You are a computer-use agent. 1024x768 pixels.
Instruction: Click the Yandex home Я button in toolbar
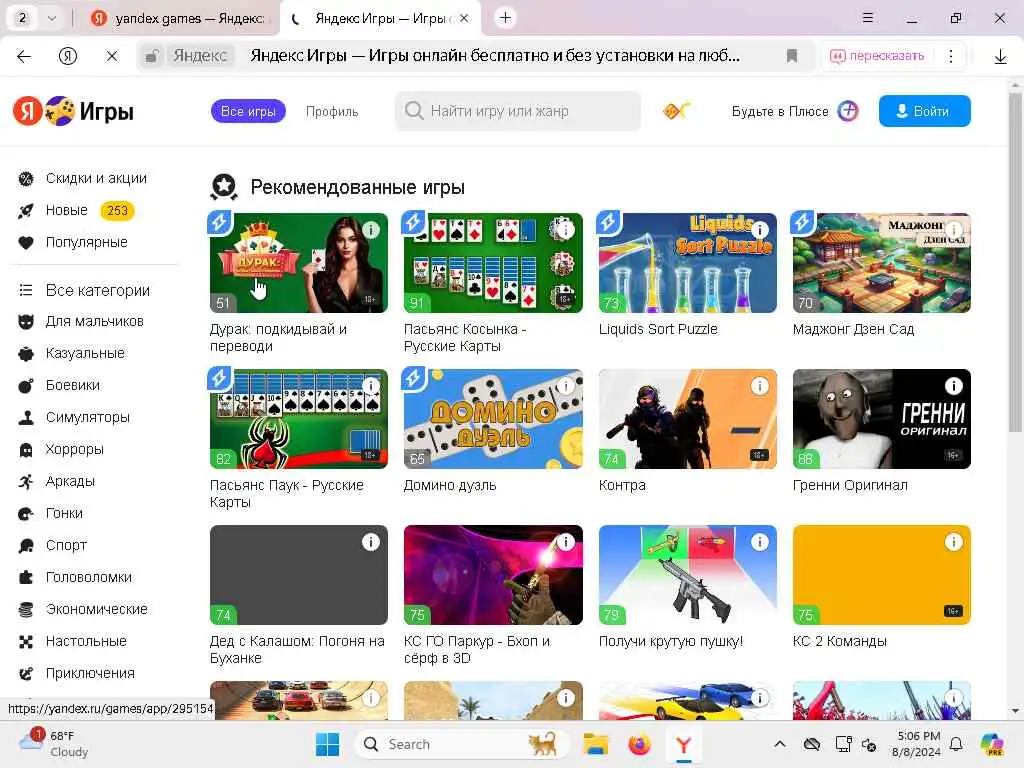pos(68,56)
